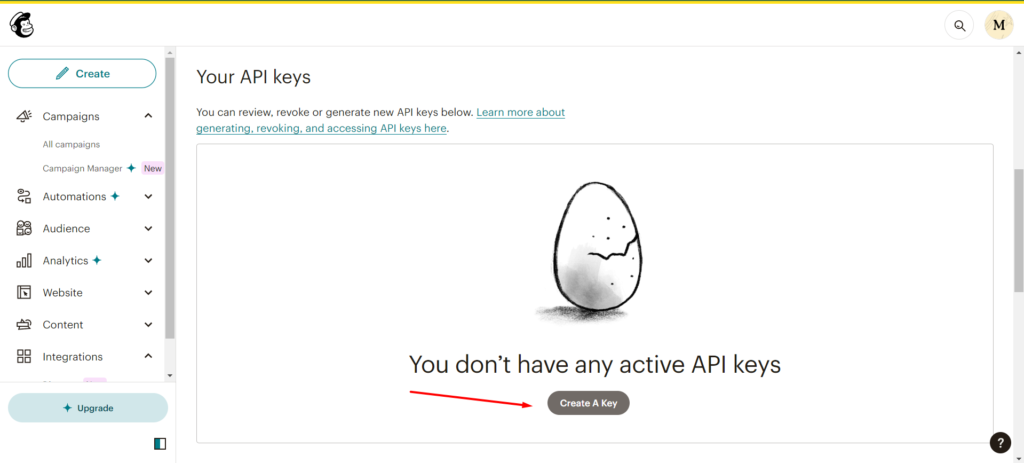
Task: Click the sparkle icon beside Campaign Manager
Action: click(131, 168)
